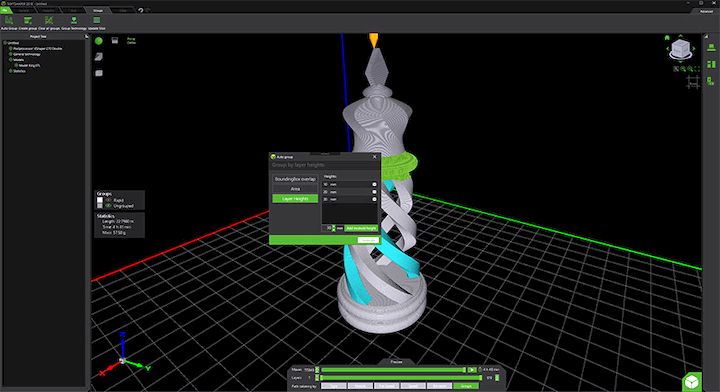Select the third path coloring option button
The image size is (720, 392).
tap(387, 386)
